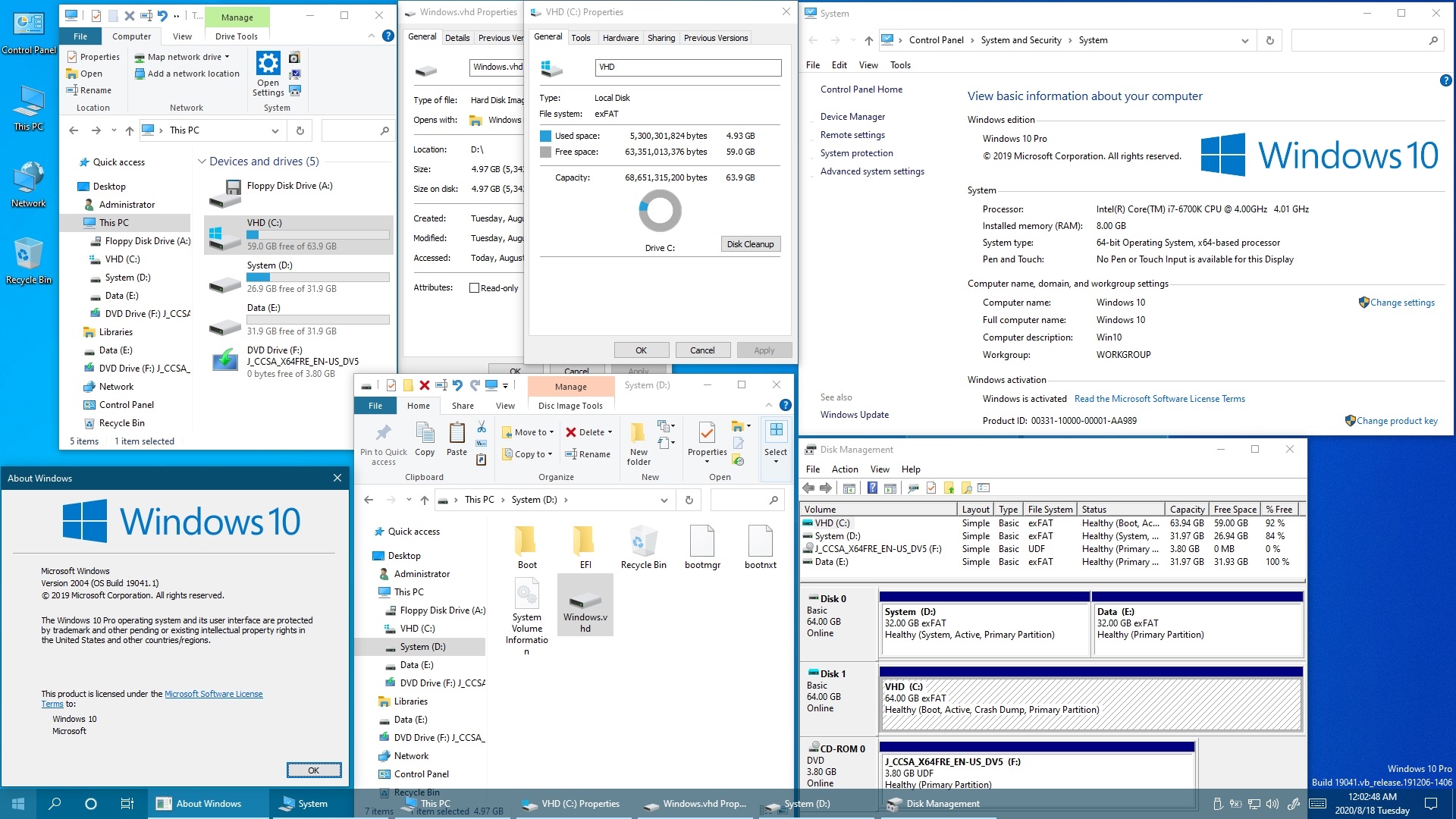Click Recycle Bin desktop icon
Image resolution: width=1456 pixels, height=819 pixels.
pyautogui.click(x=28, y=260)
